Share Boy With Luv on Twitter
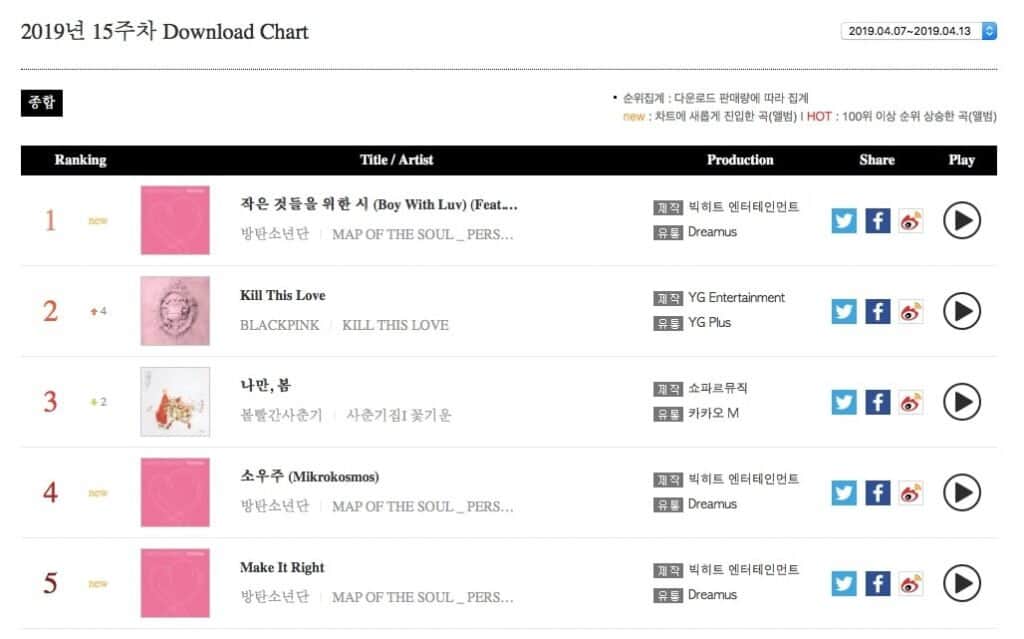This screenshot has height=639, width=1024. 845,220
